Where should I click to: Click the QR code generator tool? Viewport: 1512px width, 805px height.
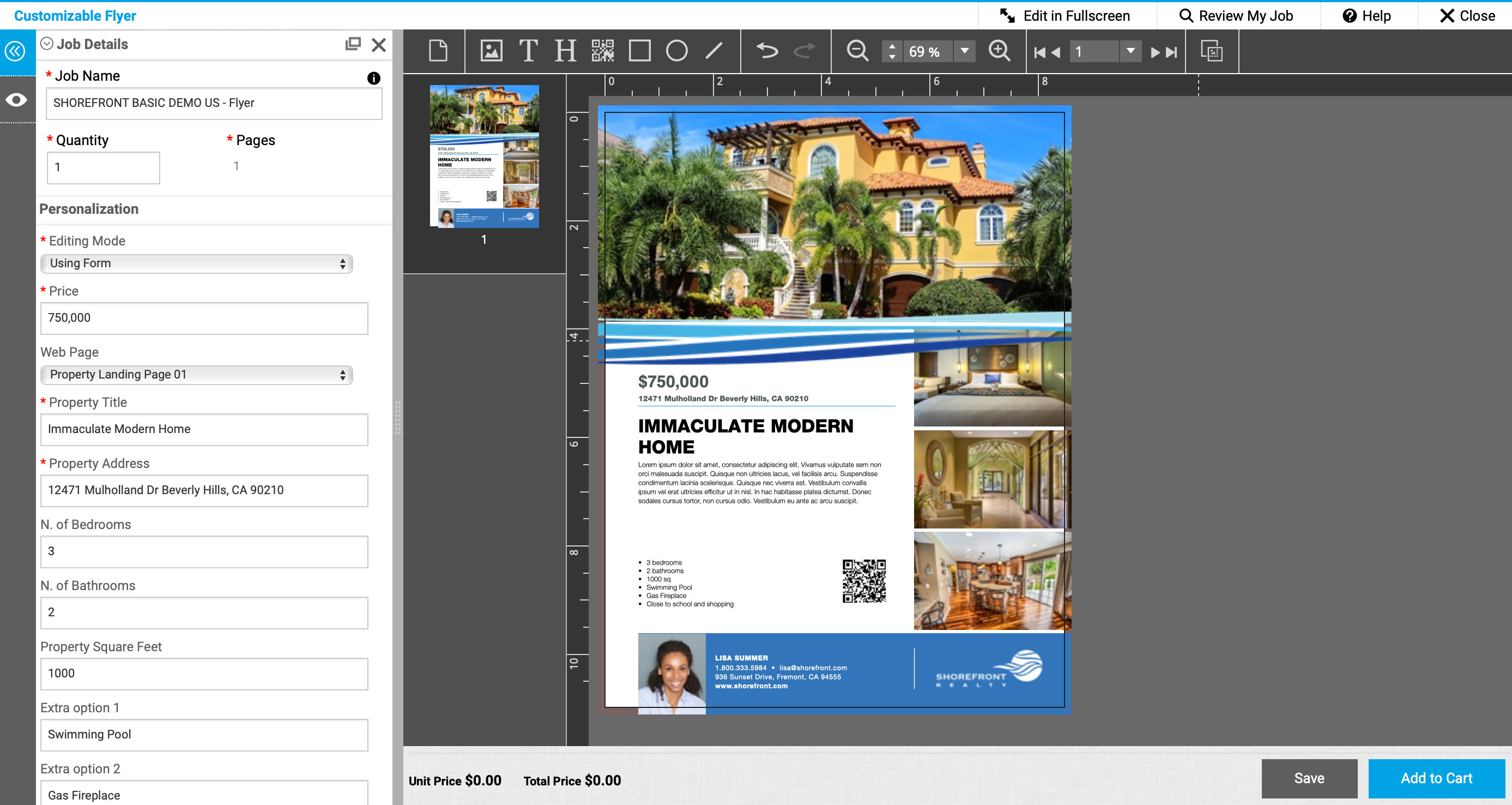601,50
